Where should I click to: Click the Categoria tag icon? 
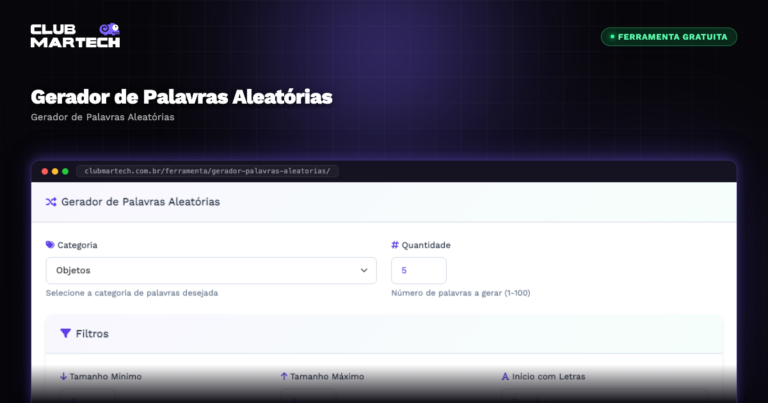(x=50, y=245)
